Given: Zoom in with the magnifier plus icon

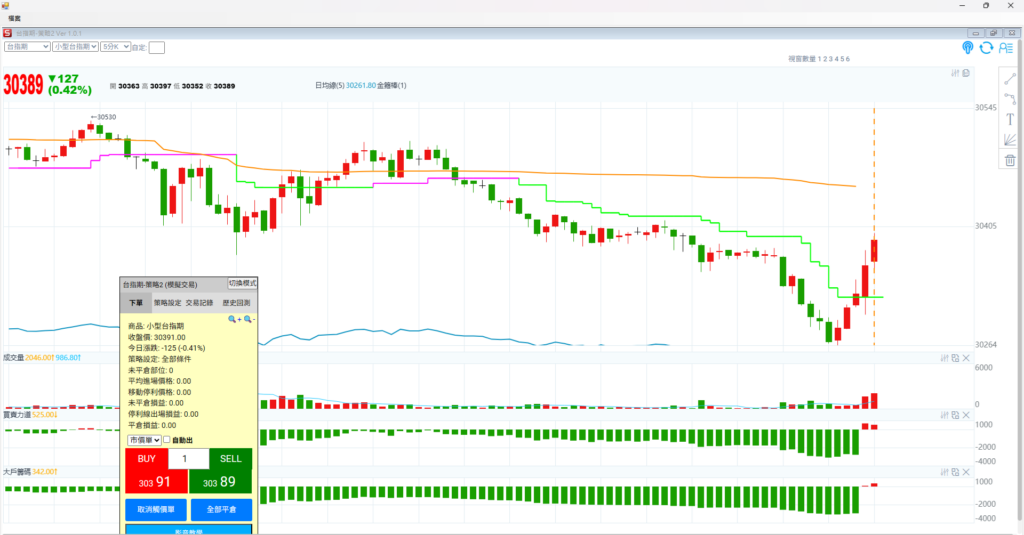Looking at the screenshot, I should pos(234,319).
